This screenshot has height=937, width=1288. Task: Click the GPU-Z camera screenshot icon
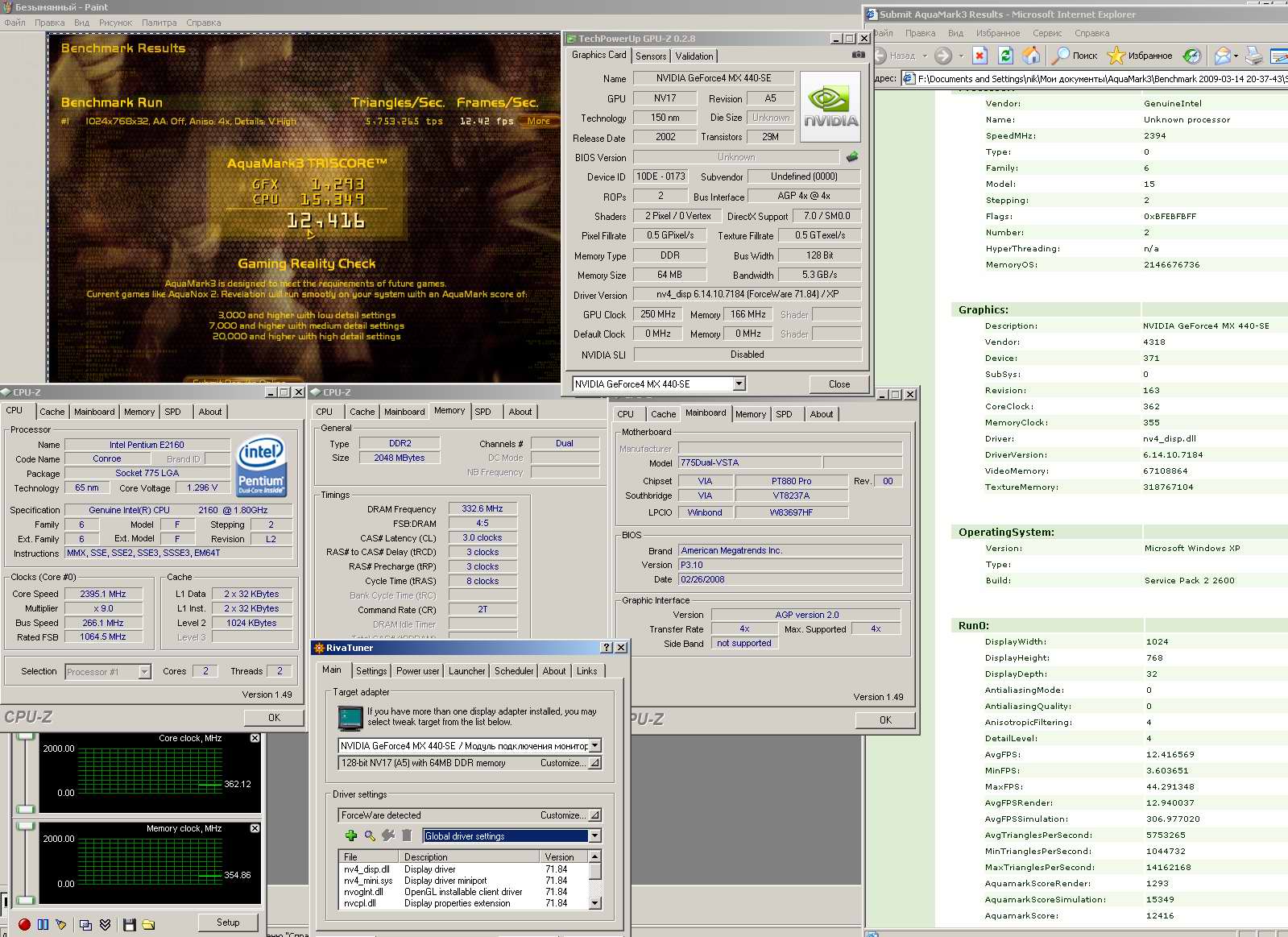(x=859, y=55)
